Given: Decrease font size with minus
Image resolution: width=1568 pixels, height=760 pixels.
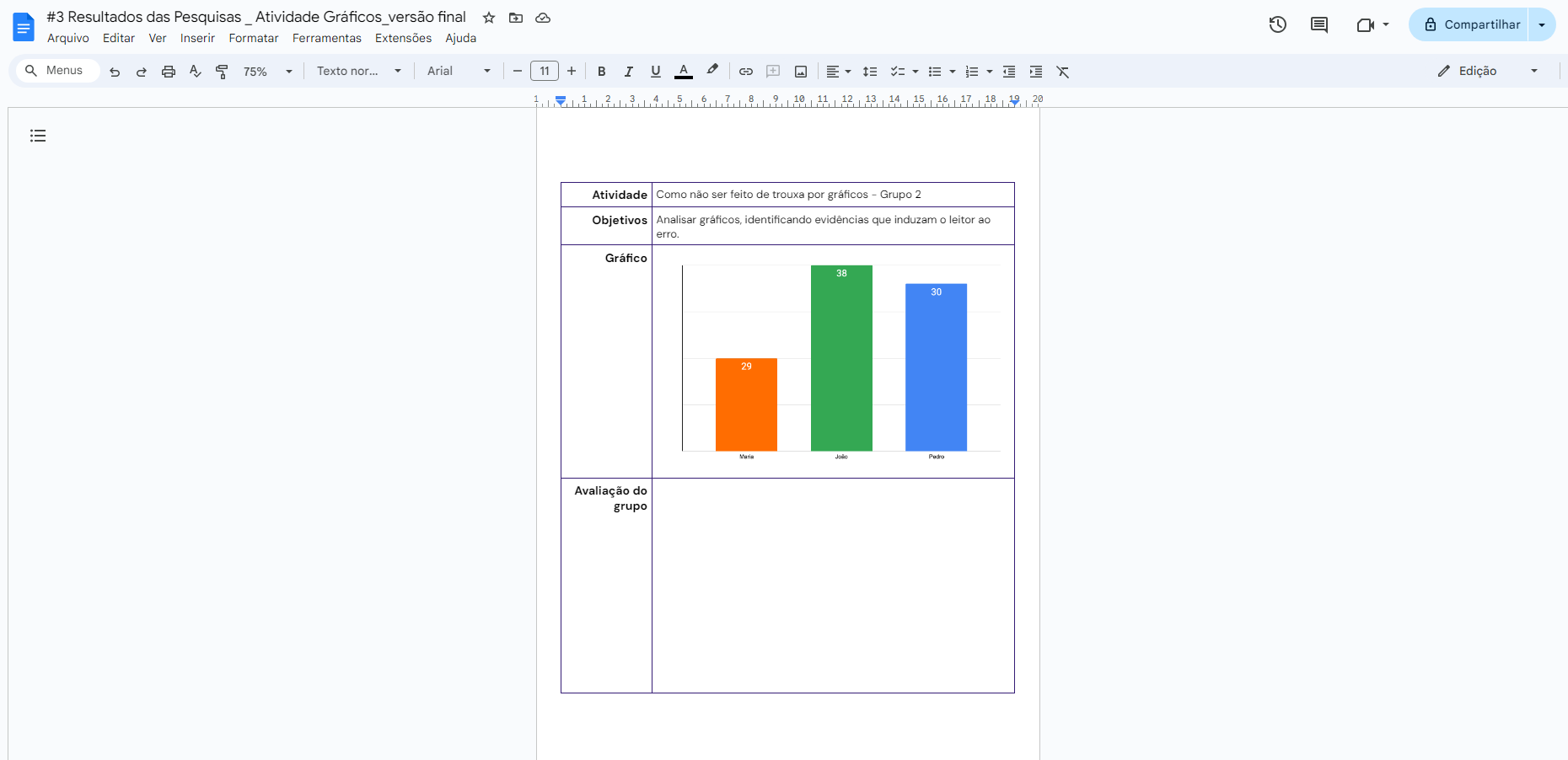Looking at the screenshot, I should [518, 72].
